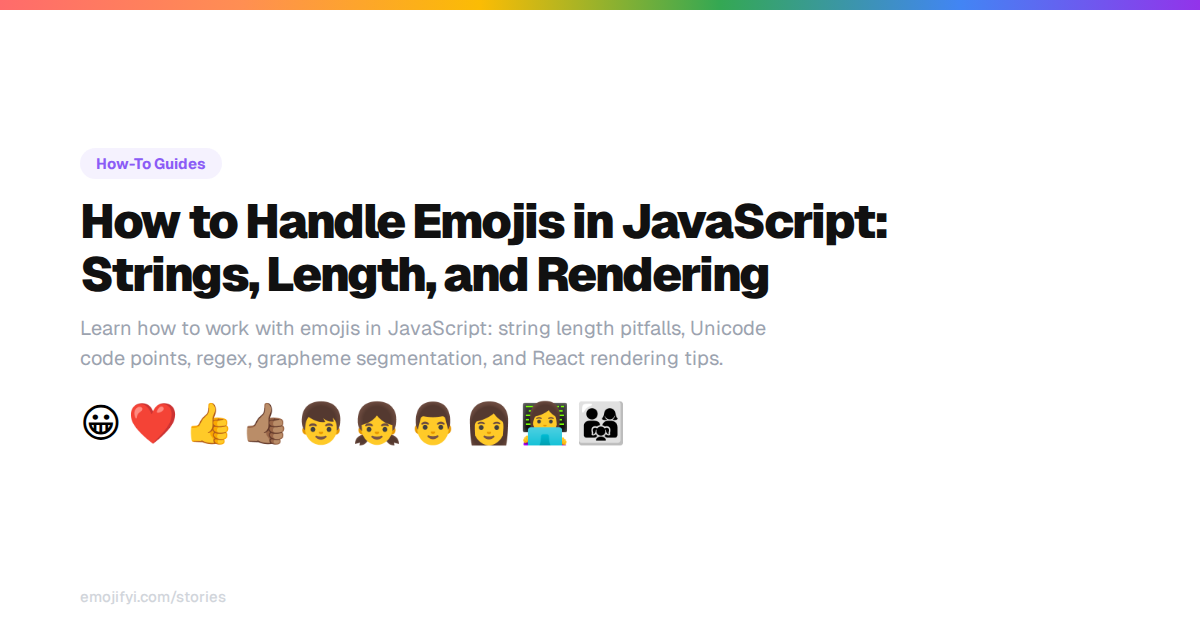Click the headline 'How to Handle Emojis in JavaScript'
Screen dimensions: 1200x630
484,221
